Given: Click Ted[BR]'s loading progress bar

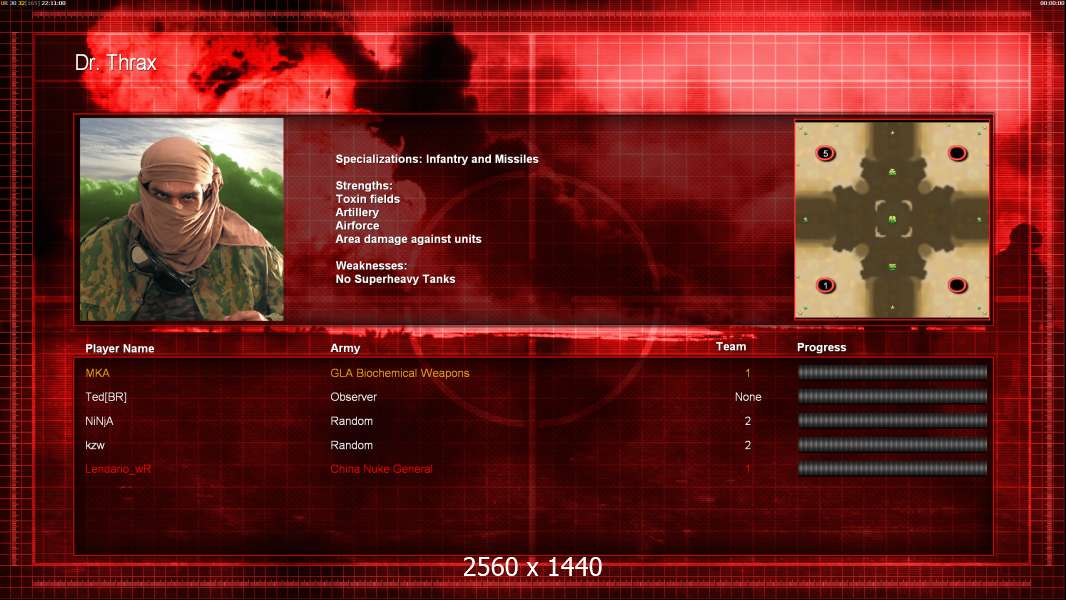Looking at the screenshot, I should [892, 397].
